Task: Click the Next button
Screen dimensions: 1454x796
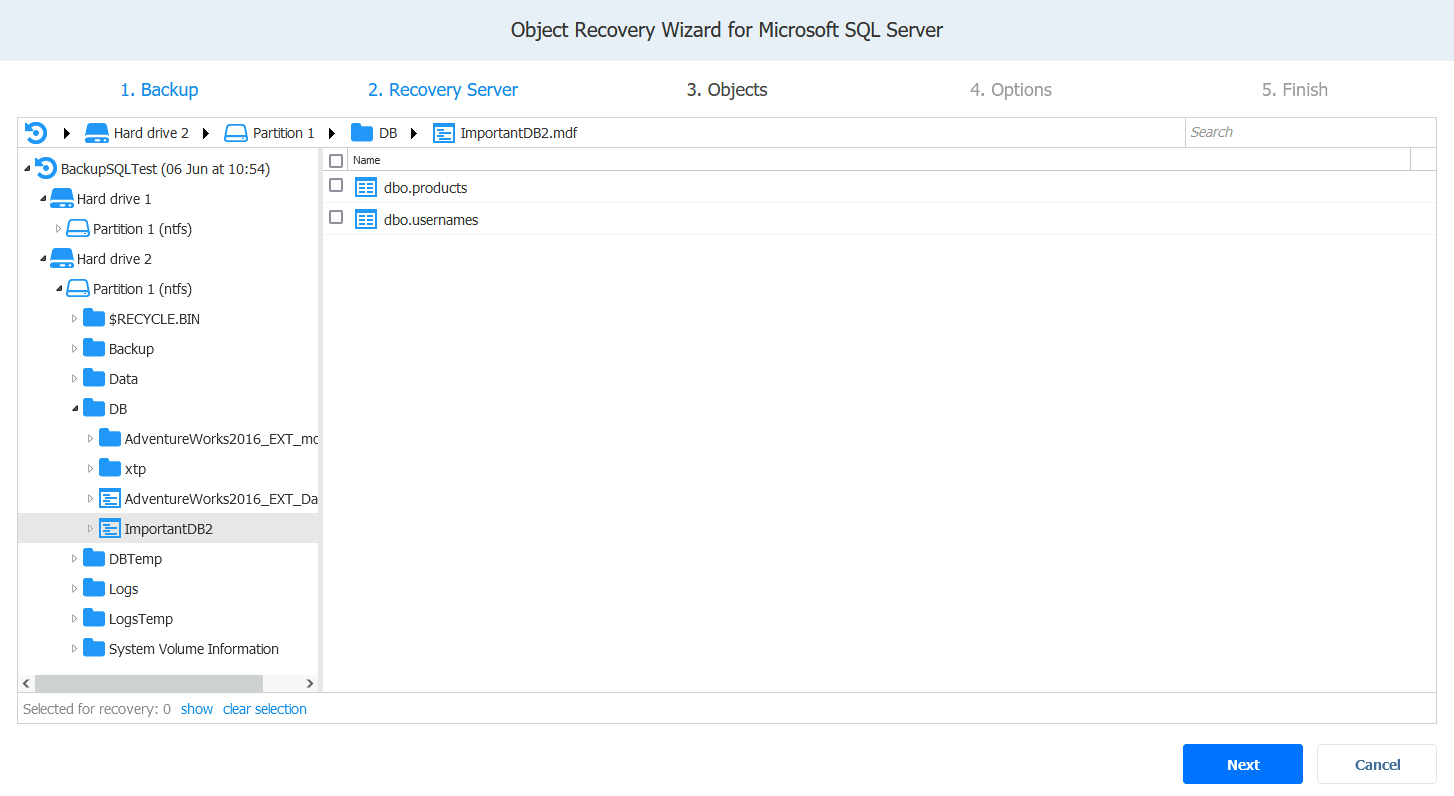Action: coord(1243,764)
